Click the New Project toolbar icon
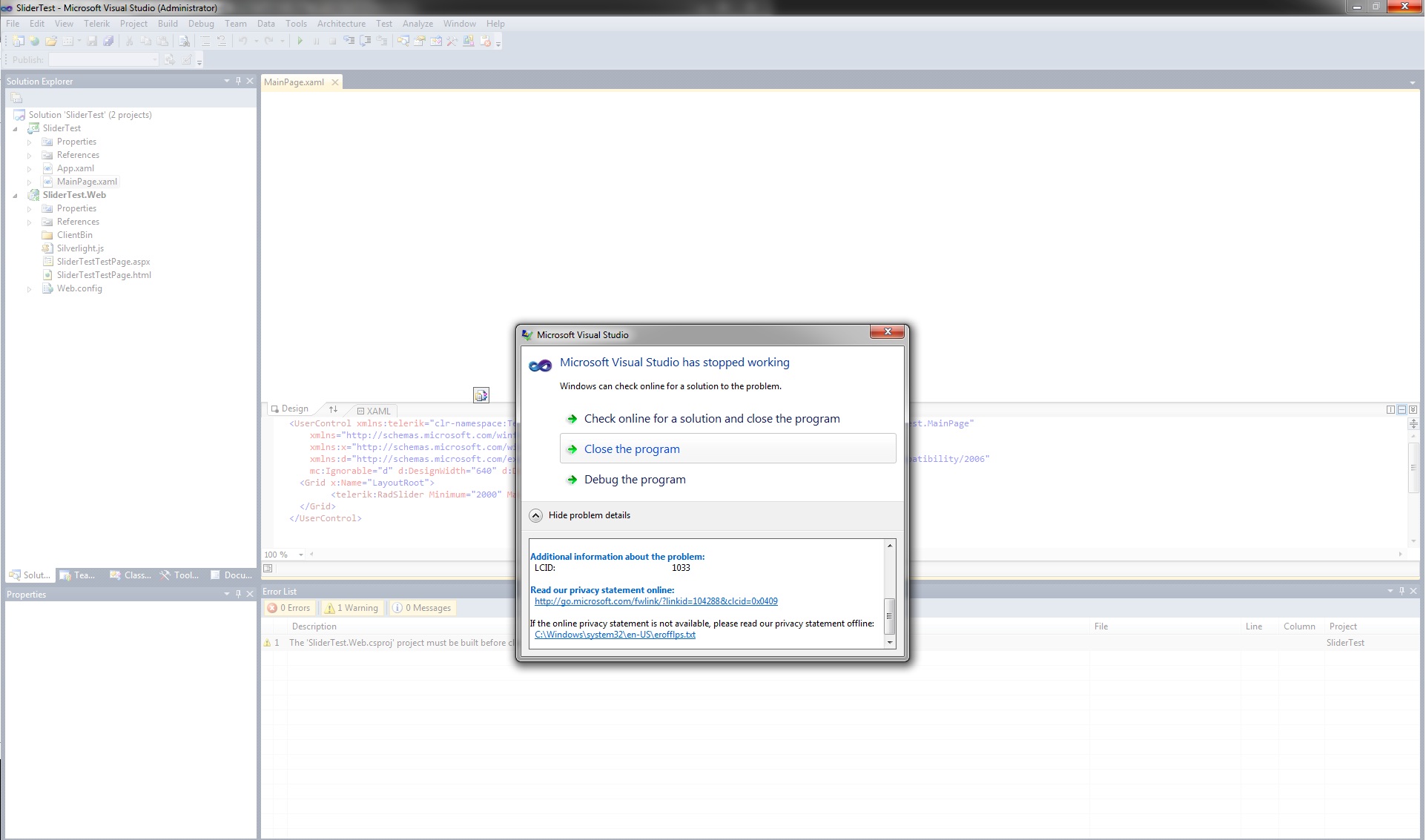The image size is (1426, 840). pyautogui.click(x=19, y=42)
